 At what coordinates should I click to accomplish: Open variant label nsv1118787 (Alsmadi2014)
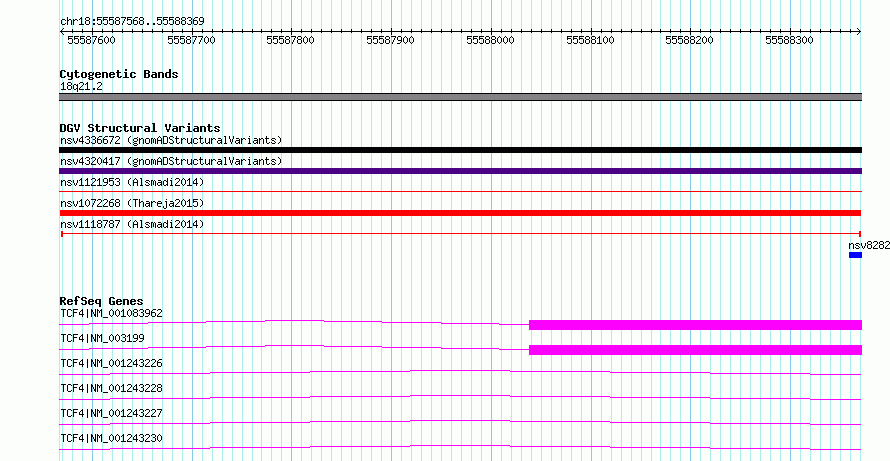click(132, 224)
